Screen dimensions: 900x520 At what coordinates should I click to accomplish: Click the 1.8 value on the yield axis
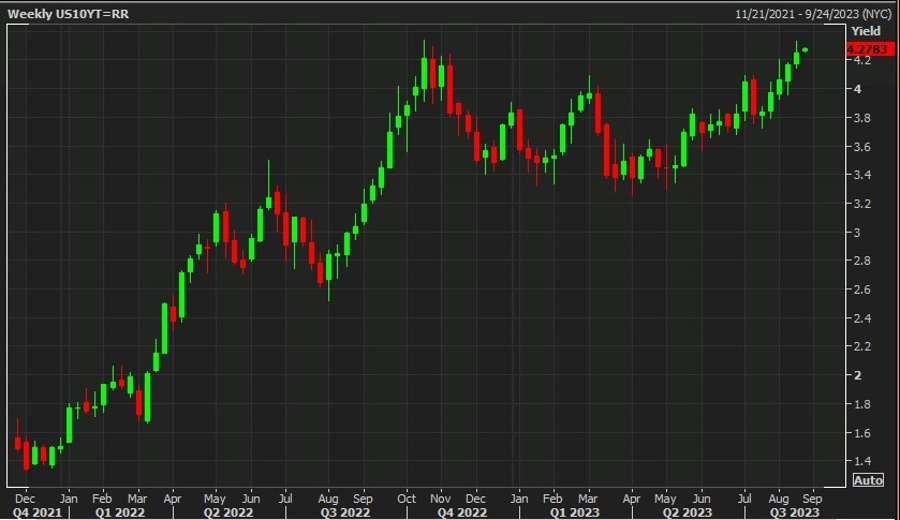[862, 404]
